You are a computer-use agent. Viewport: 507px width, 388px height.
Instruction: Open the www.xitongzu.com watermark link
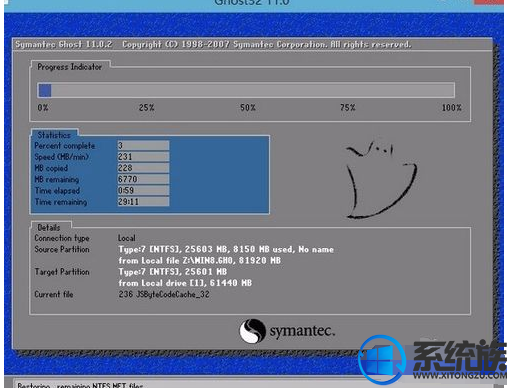click(459, 376)
